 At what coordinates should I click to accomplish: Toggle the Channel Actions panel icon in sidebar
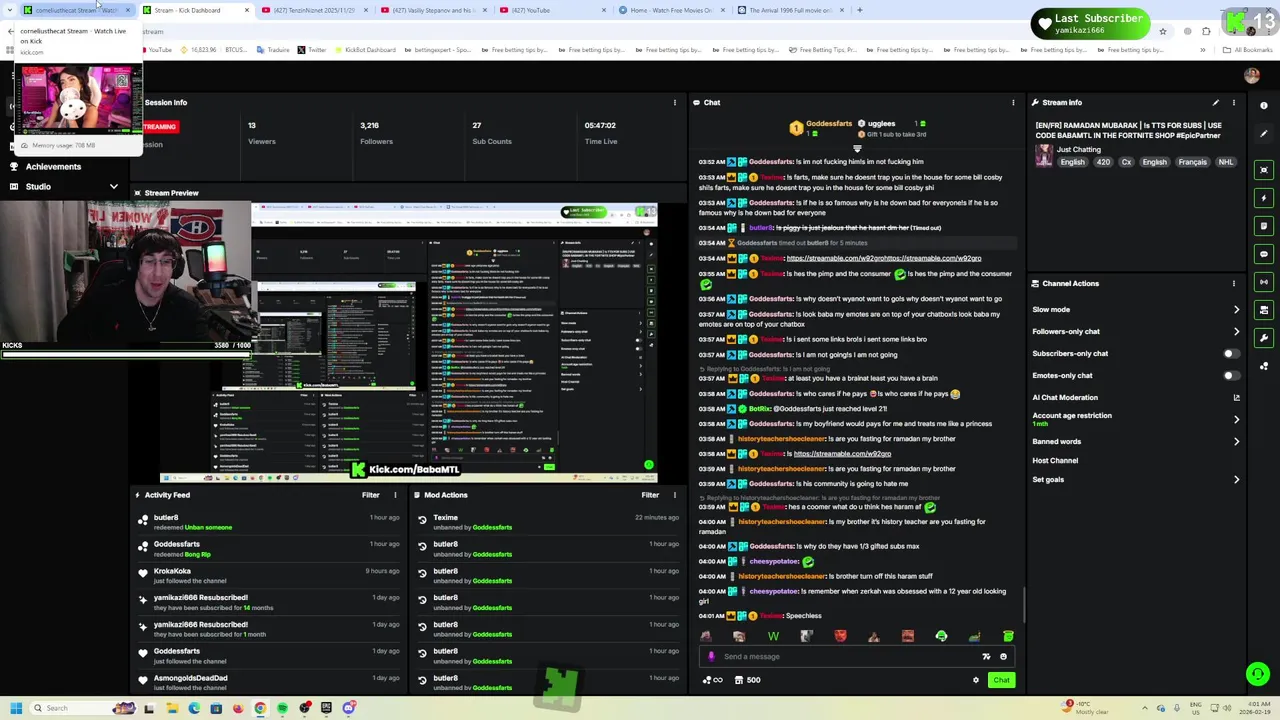(x=1264, y=310)
